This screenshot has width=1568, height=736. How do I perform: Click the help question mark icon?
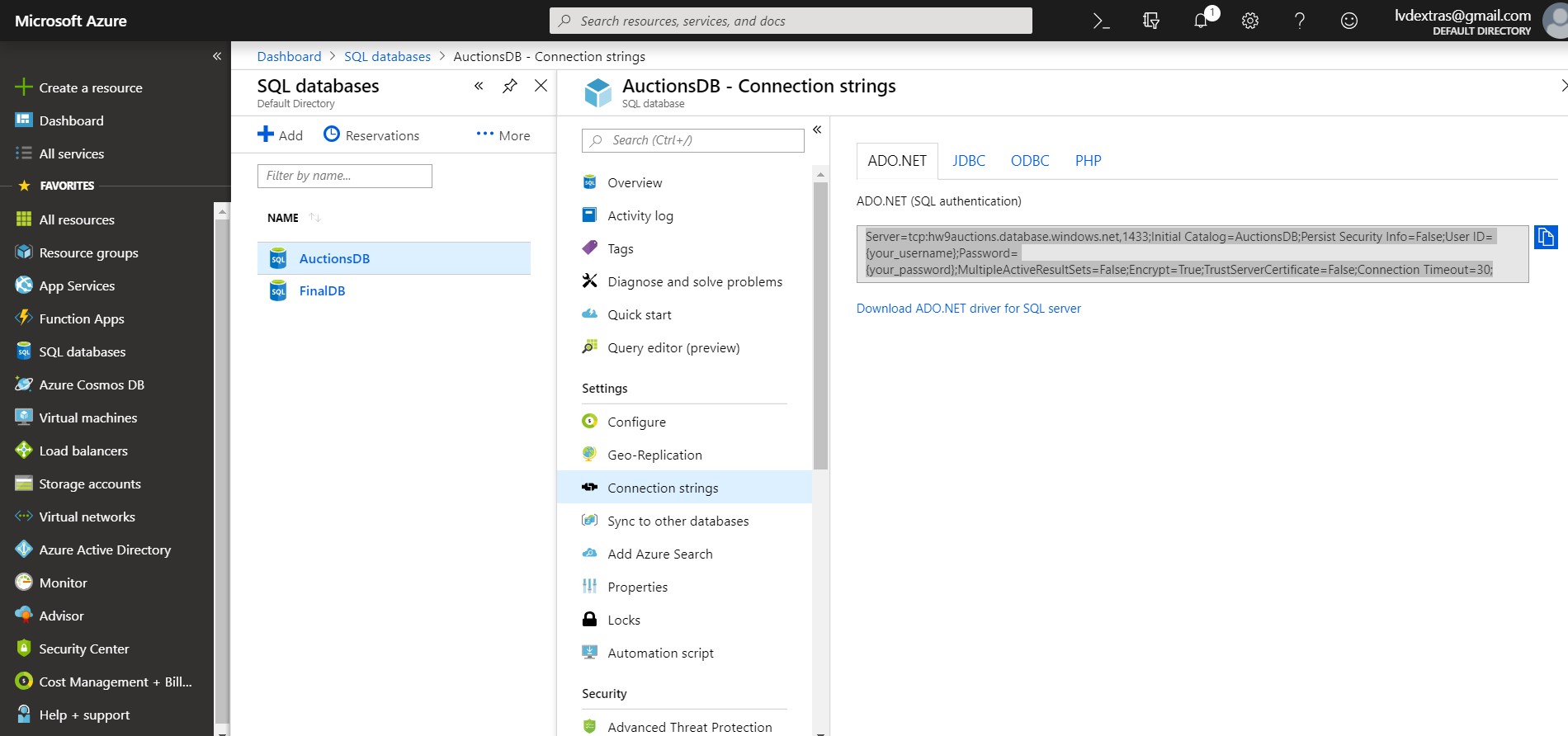[1300, 21]
